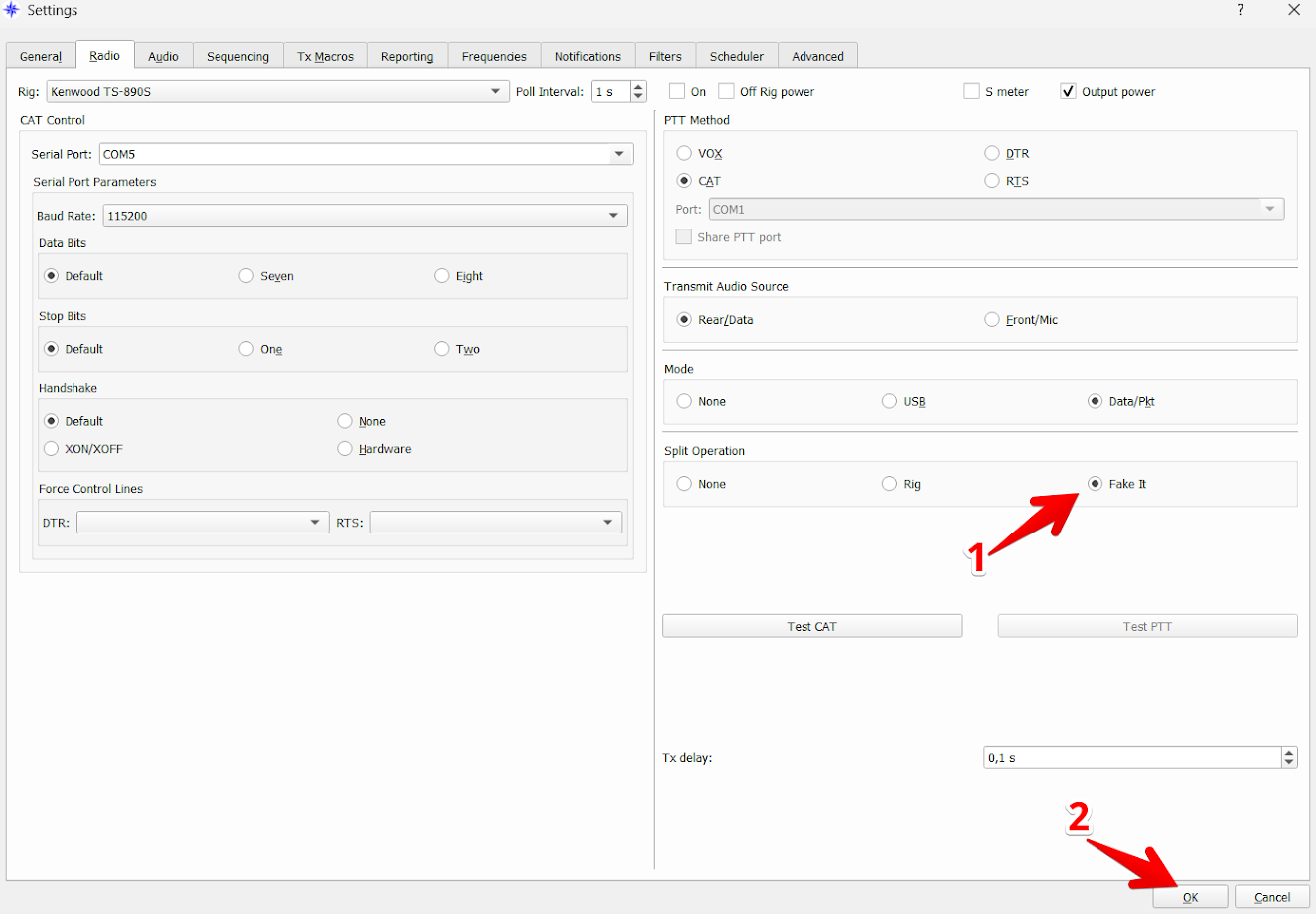The width and height of the screenshot is (1316, 914).
Task: Click the Tx delay input field
Action: point(1131,758)
